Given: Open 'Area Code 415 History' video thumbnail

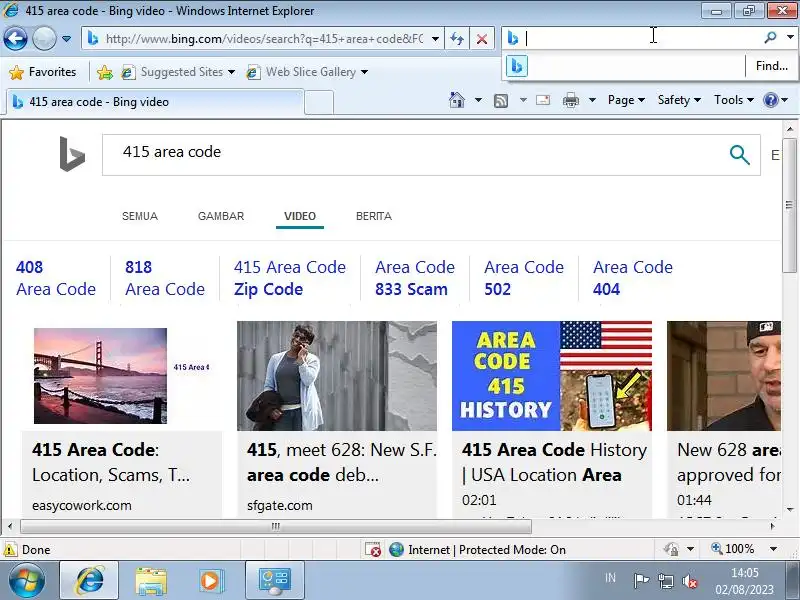Looking at the screenshot, I should [552, 376].
